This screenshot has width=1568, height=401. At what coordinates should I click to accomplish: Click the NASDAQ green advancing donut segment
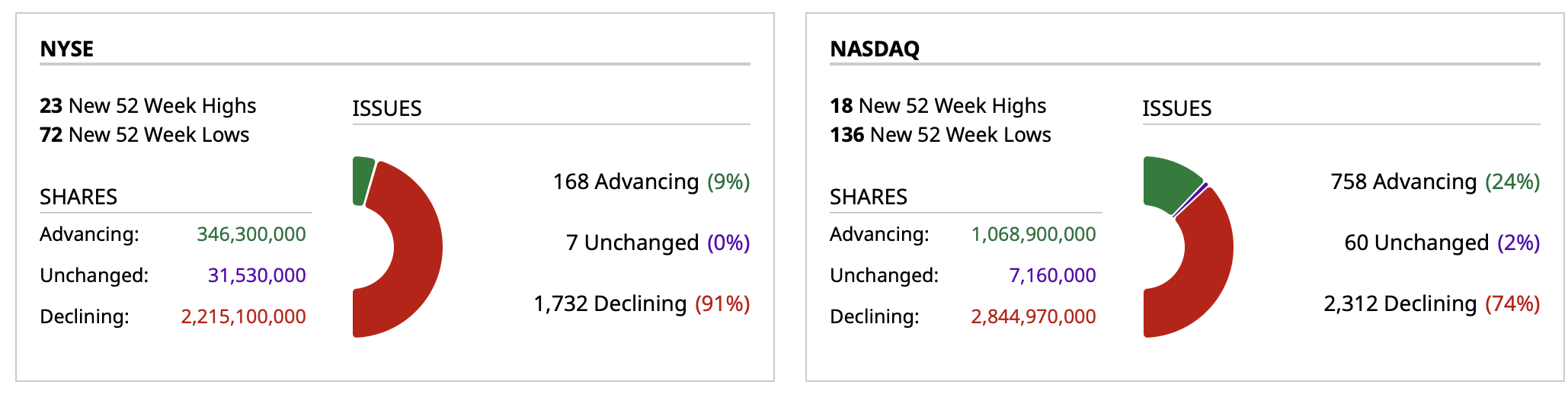(1166, 183)
